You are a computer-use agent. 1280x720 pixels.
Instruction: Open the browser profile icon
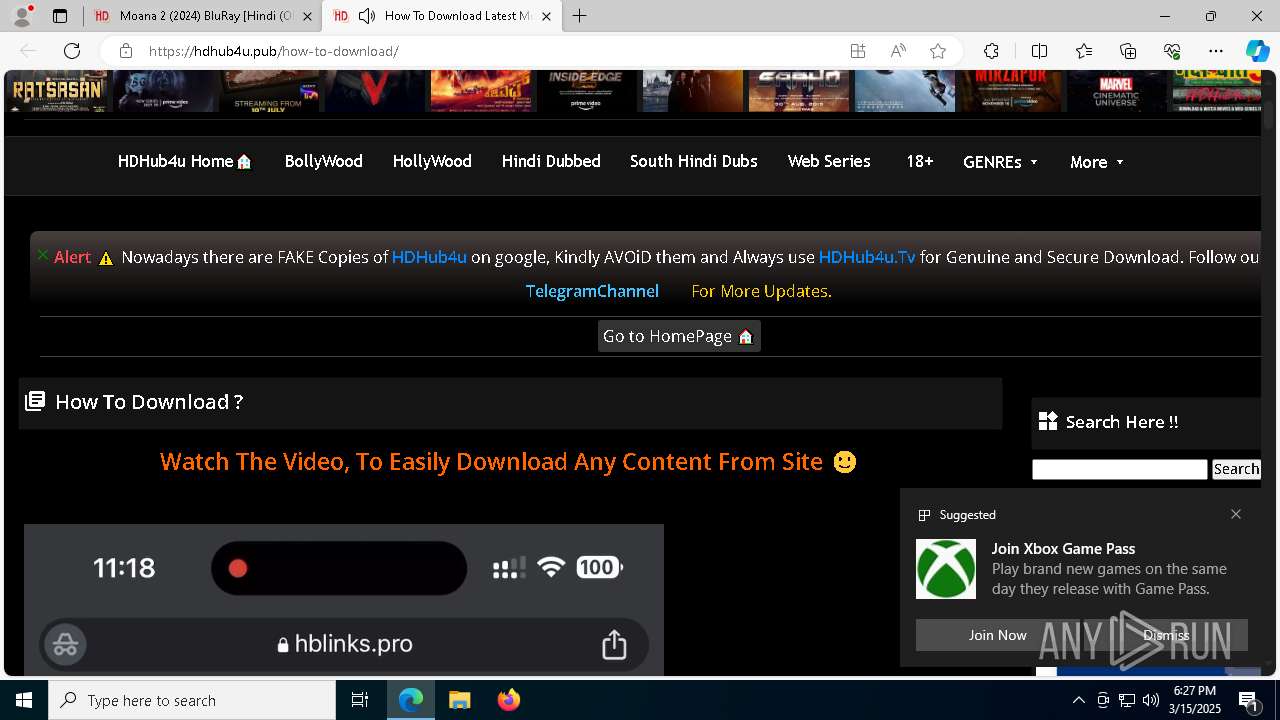(x=22, y=16)
